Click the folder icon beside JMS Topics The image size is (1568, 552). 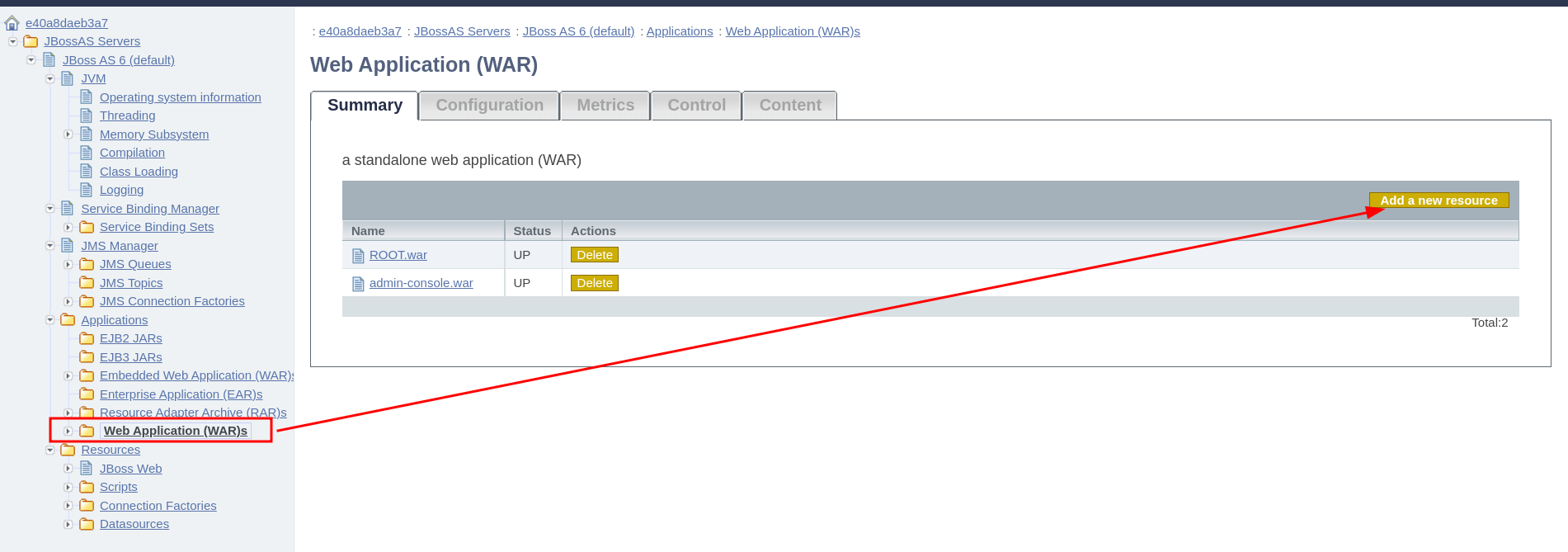coord(87,283)
